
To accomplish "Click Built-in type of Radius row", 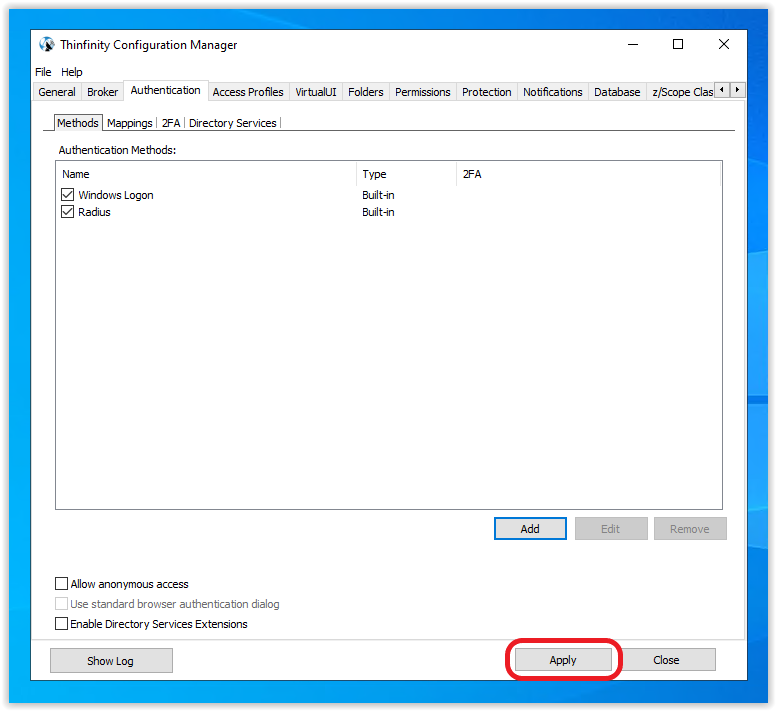I will point(378,212).
